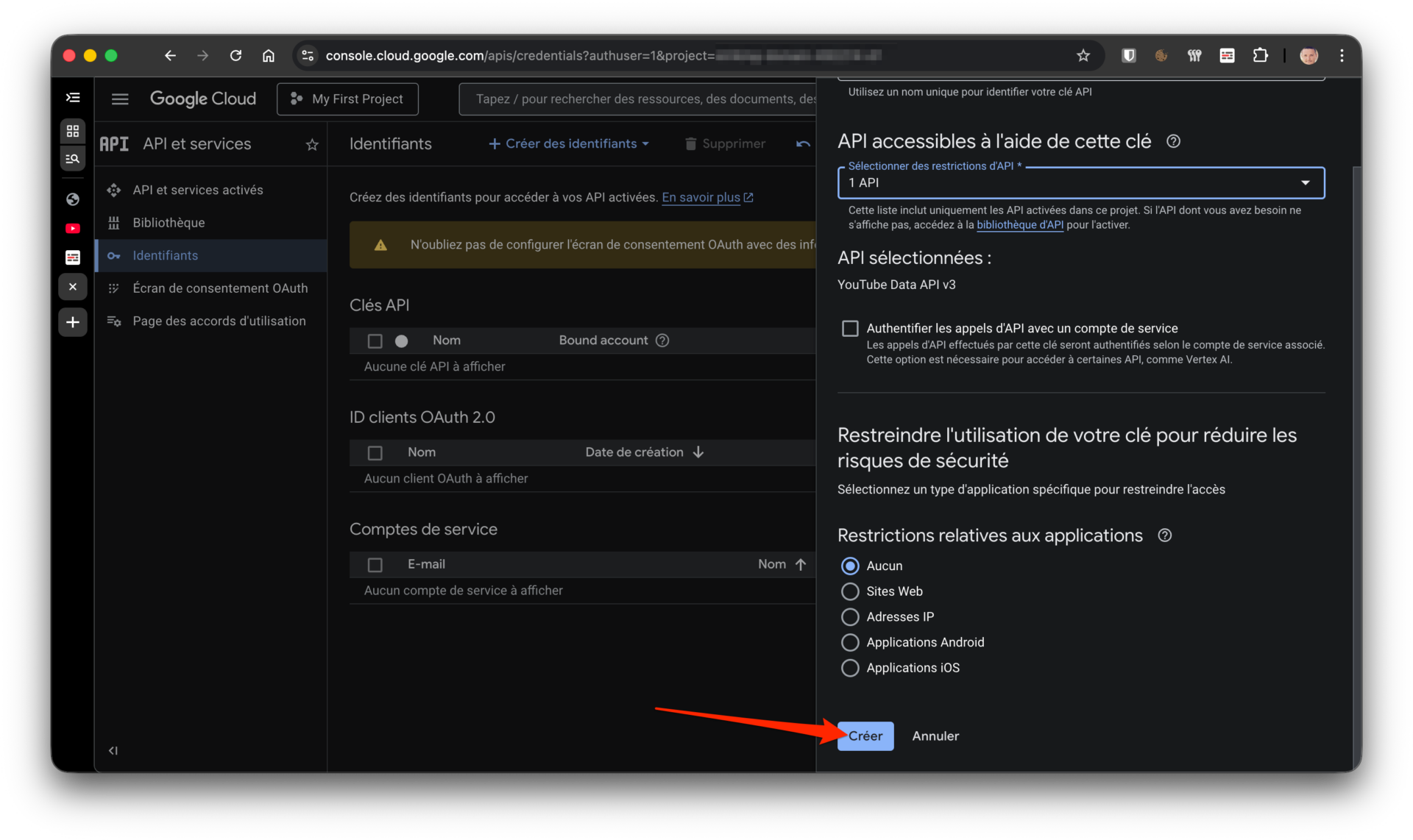
Task: Select the Sites Web restriction
Action: [850, 591]
